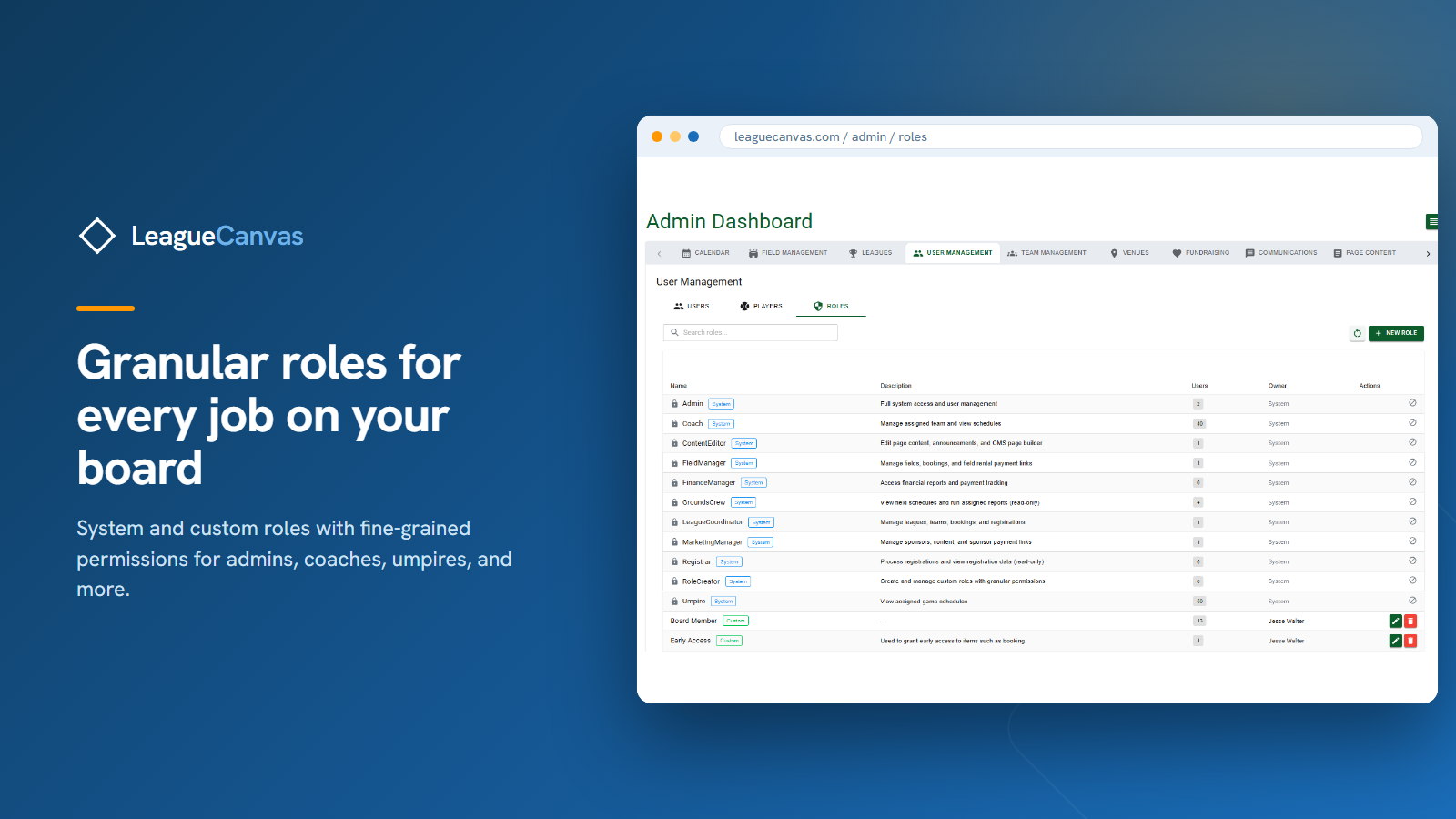Screen dimensions: 1456x819
Task: Click the Custom badge next to Early Access
Action: click(x=730, y=641)
